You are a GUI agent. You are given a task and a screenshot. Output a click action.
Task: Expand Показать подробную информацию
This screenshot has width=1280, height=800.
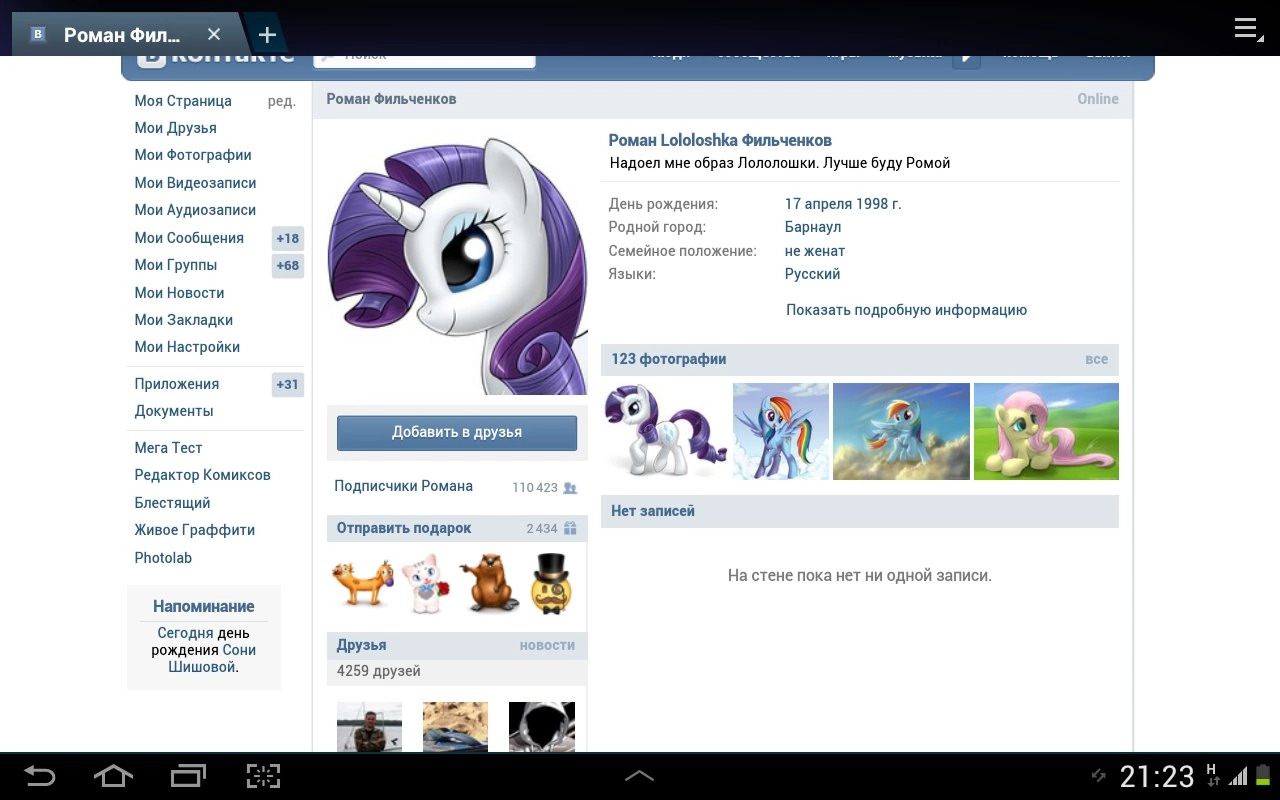pos(907,310)
